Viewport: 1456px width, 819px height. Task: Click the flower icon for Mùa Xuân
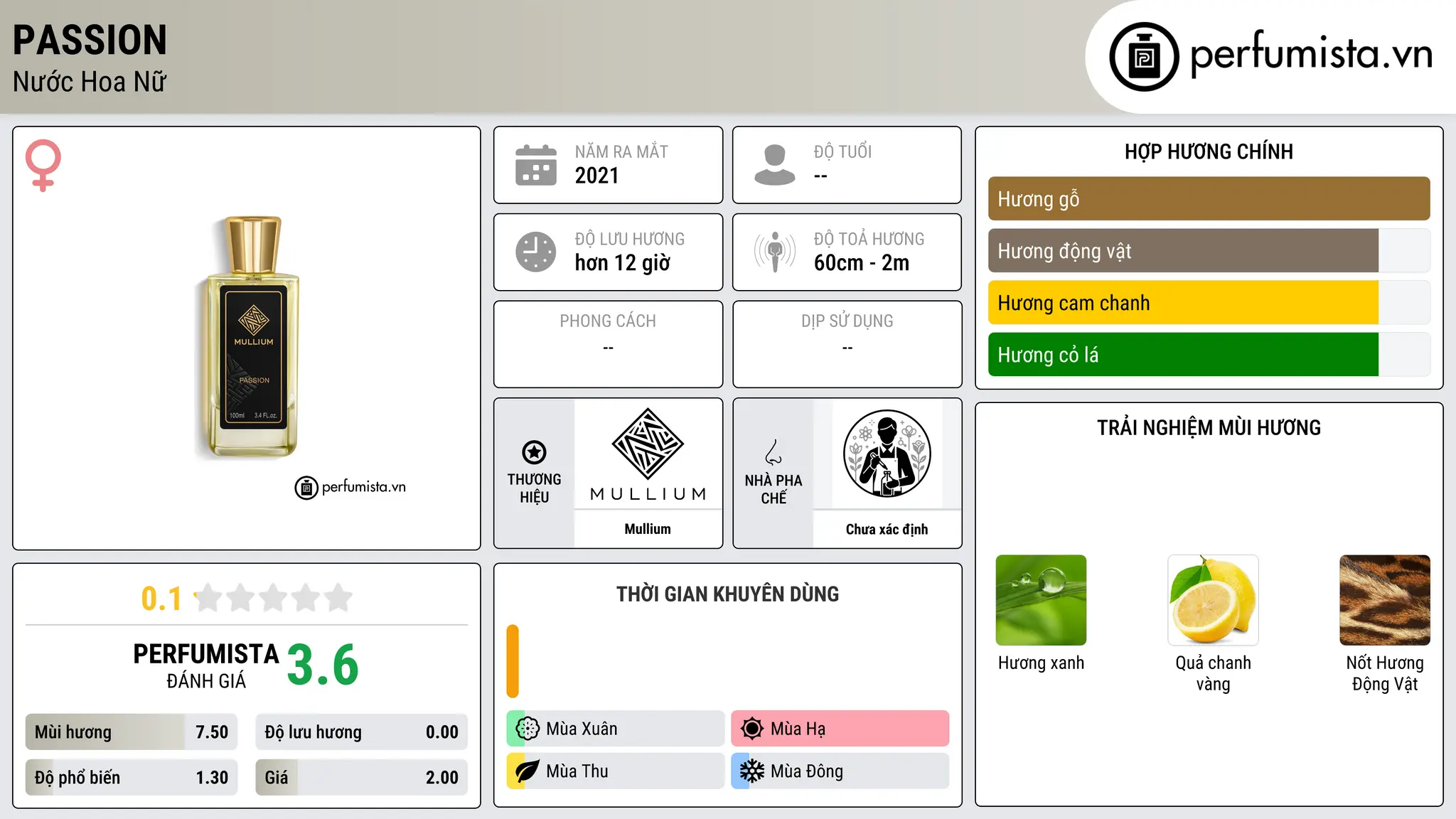click(x=528, y=729)
